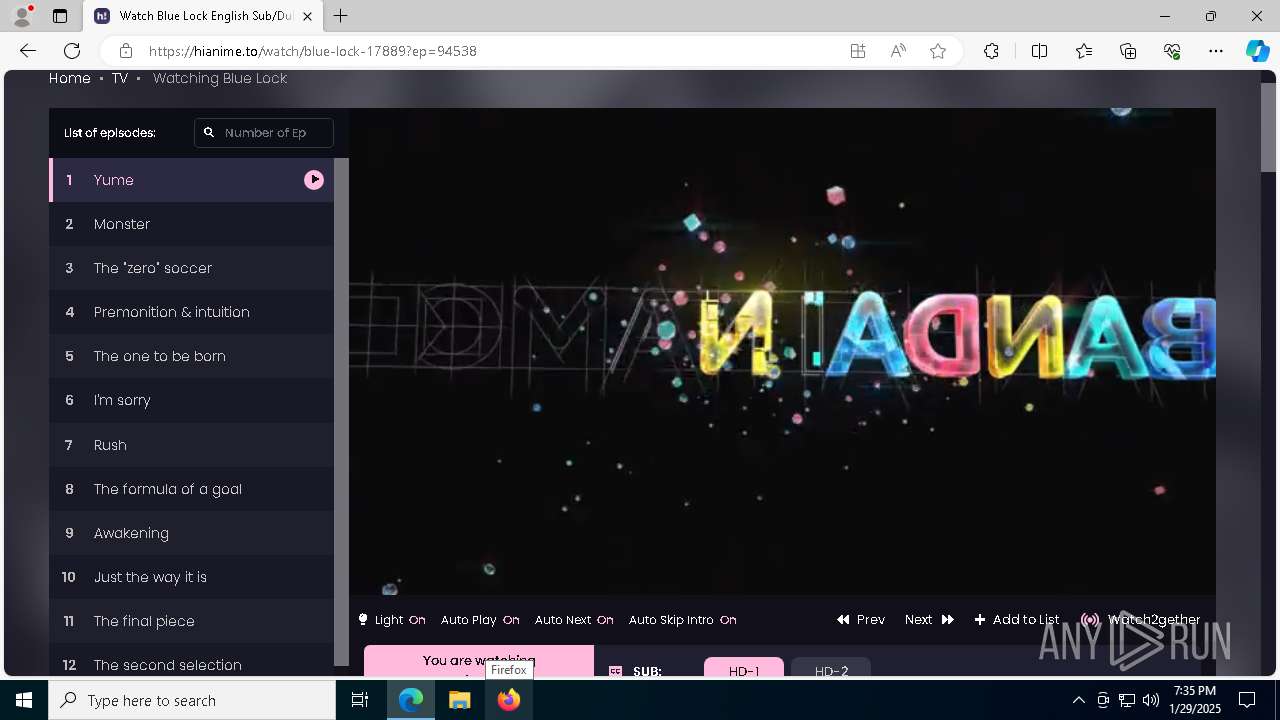The width and height of the screenshot is (1280, 720).
Task: Open Microsoft Edge from taskbar
Action: [411, 700]
